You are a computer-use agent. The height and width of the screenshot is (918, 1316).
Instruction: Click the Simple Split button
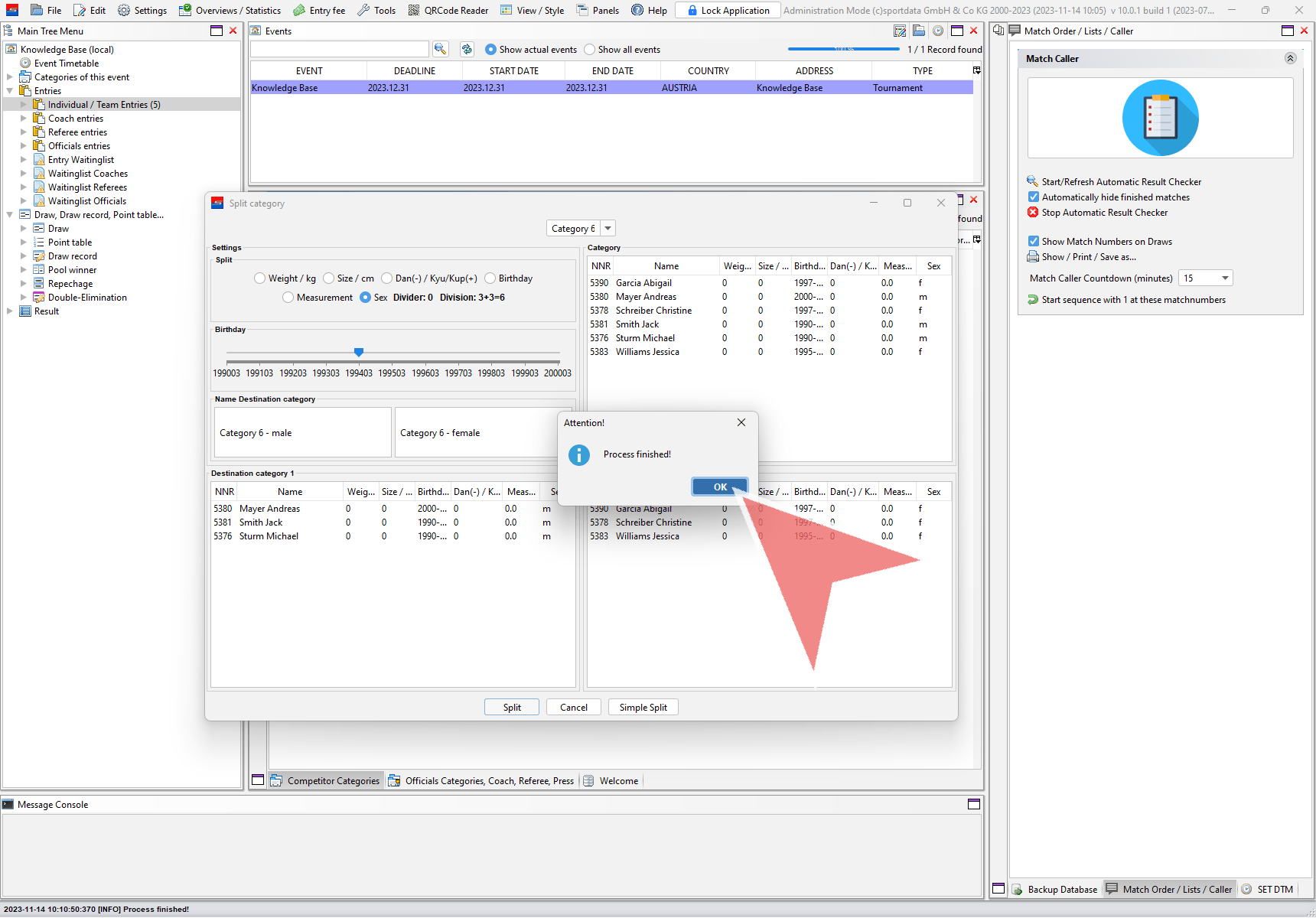(643, 707)
